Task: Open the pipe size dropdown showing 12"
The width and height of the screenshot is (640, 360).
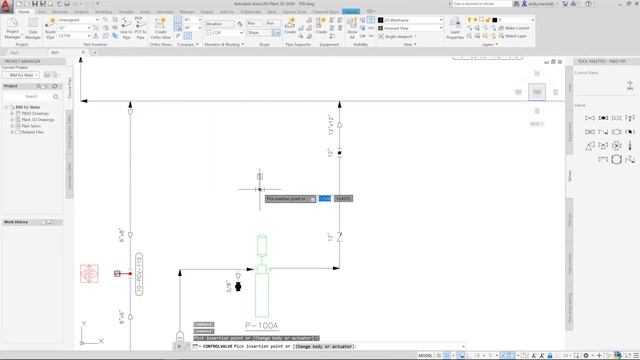Action: click(73, 28)
